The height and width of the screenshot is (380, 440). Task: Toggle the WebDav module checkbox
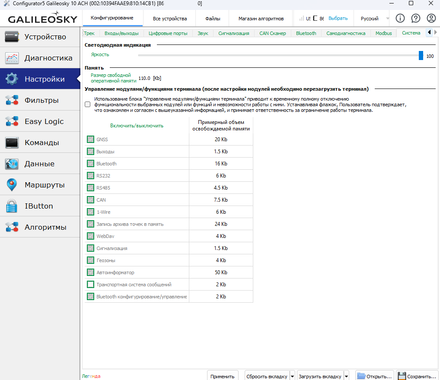click(x=90, y=236)
